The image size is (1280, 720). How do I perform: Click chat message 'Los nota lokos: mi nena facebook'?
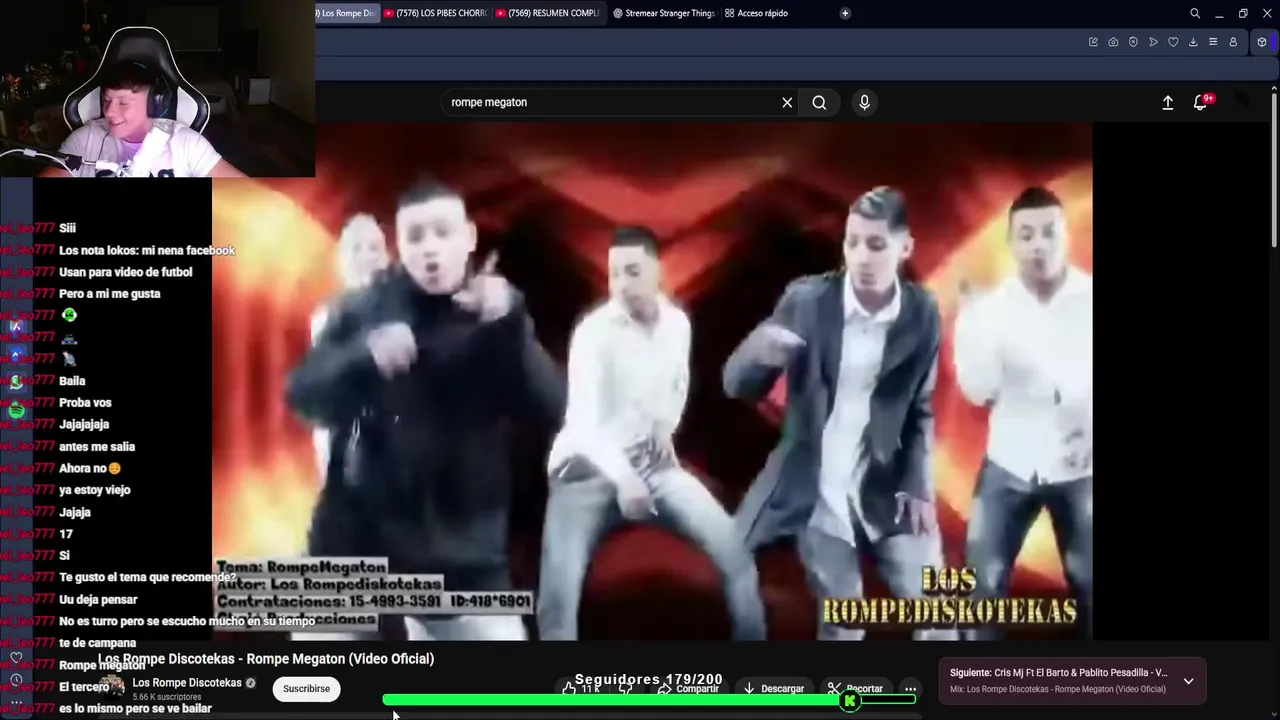(147, 250)
